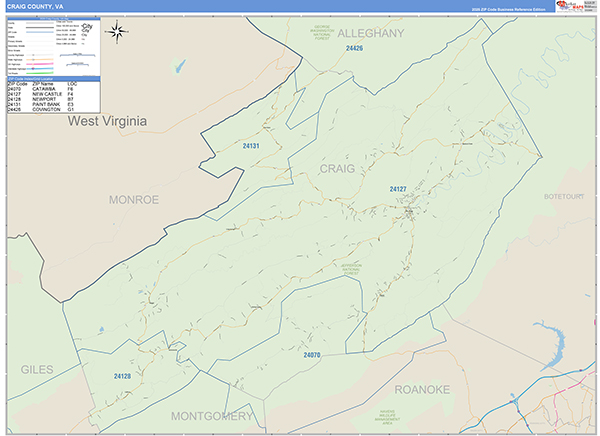Click the GILES county label
The height and width of the screenshot is (436, 600).
click(x=37, y=370)
